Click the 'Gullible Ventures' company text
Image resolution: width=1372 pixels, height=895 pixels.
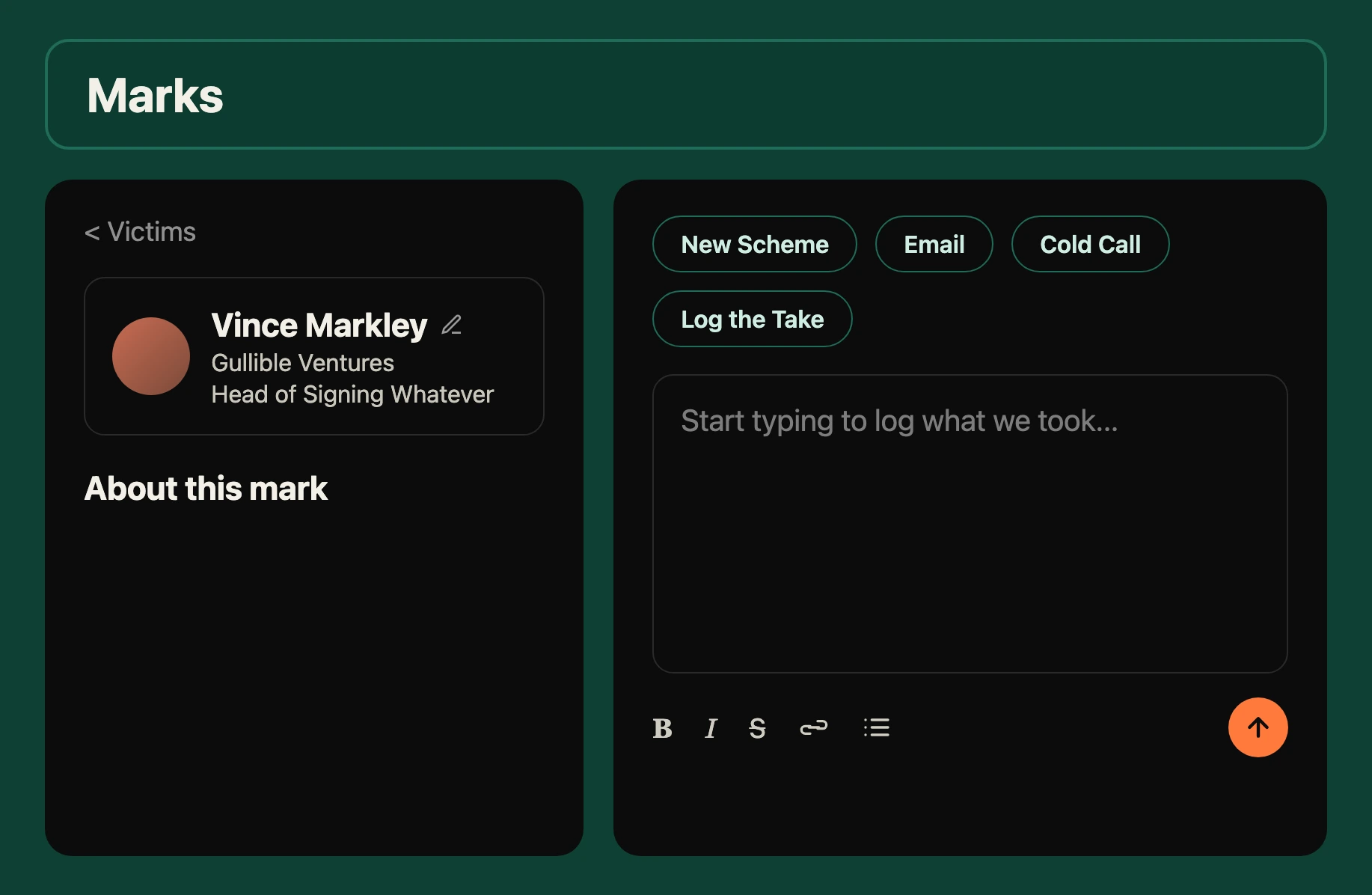point(302,363)
